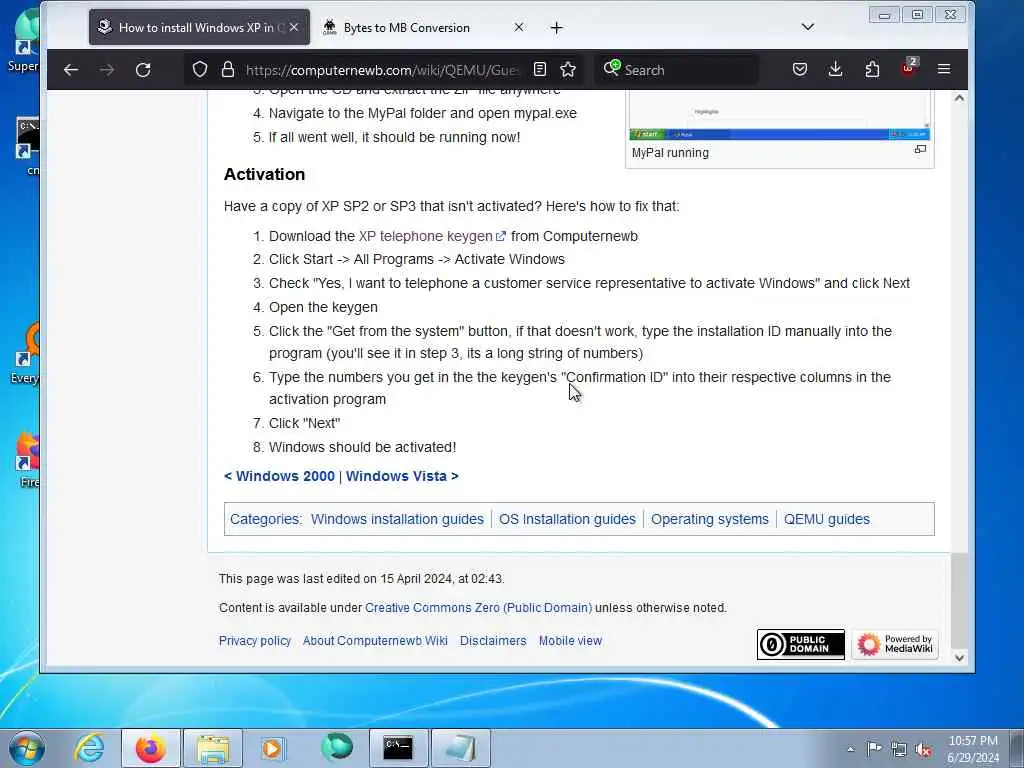
Task: Open the taskbar clock and date
Action: coord(973,749)
